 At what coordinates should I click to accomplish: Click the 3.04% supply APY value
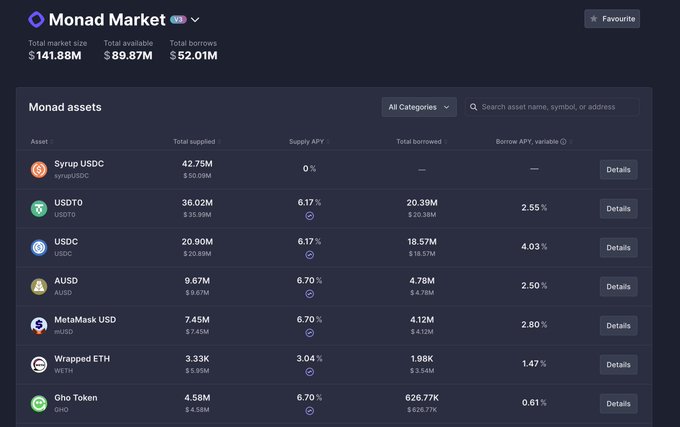coord(309,359)
